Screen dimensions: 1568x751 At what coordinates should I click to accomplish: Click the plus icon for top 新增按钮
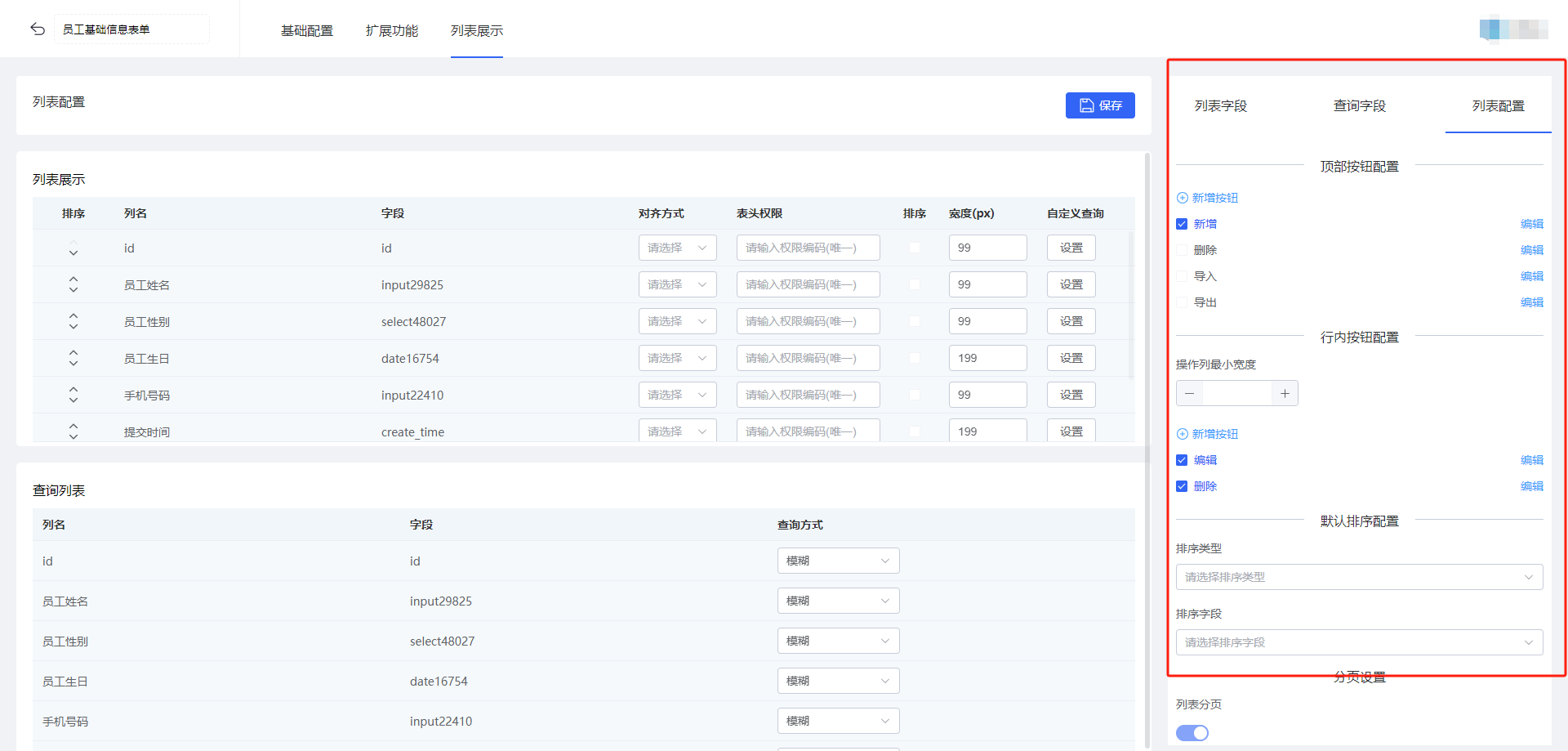tap(1182, 198)
